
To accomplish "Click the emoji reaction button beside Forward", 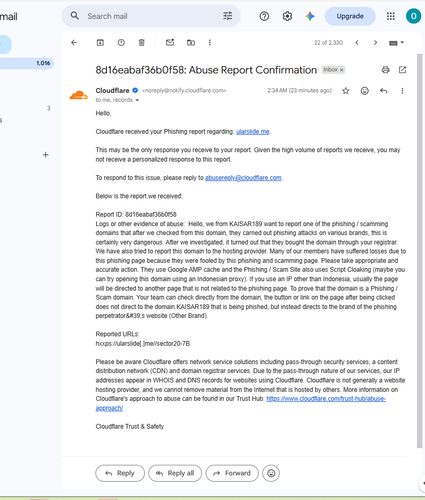I will click(271, 473).
